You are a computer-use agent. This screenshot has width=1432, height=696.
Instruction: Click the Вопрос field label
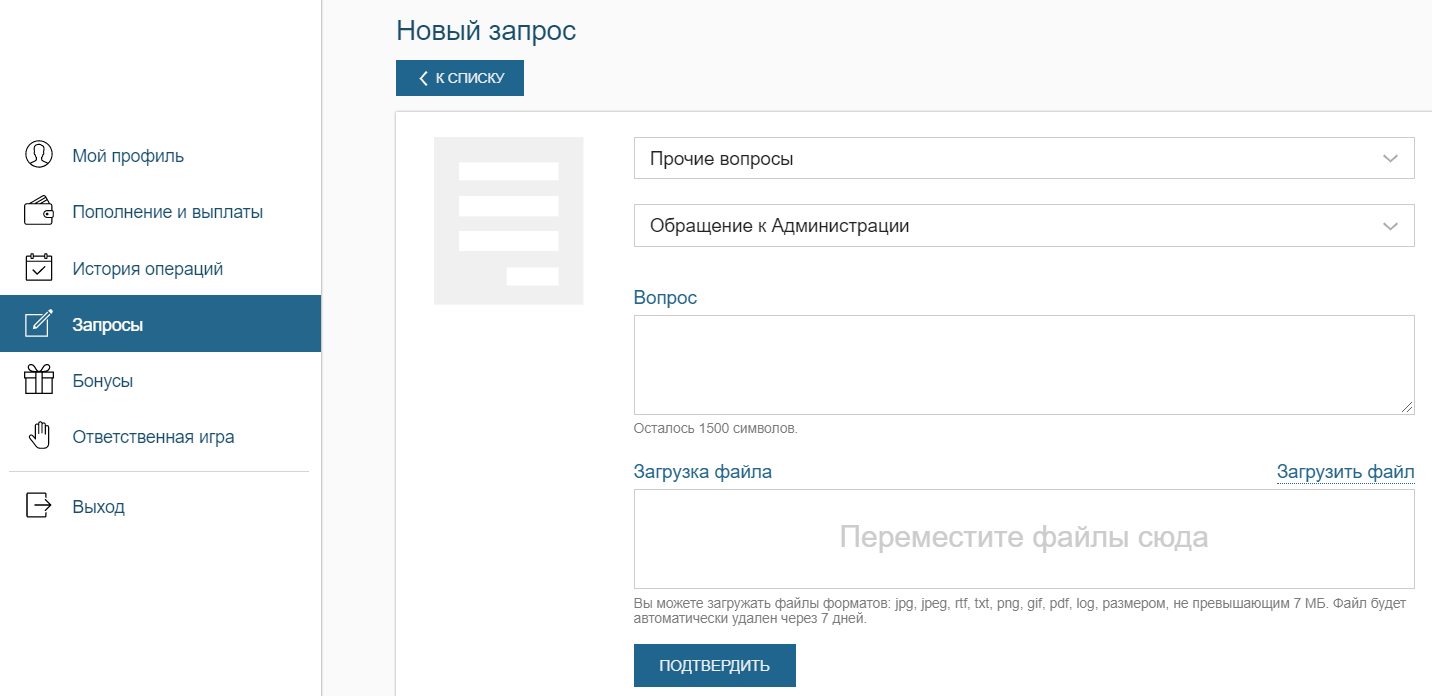(x=665, y=297)
